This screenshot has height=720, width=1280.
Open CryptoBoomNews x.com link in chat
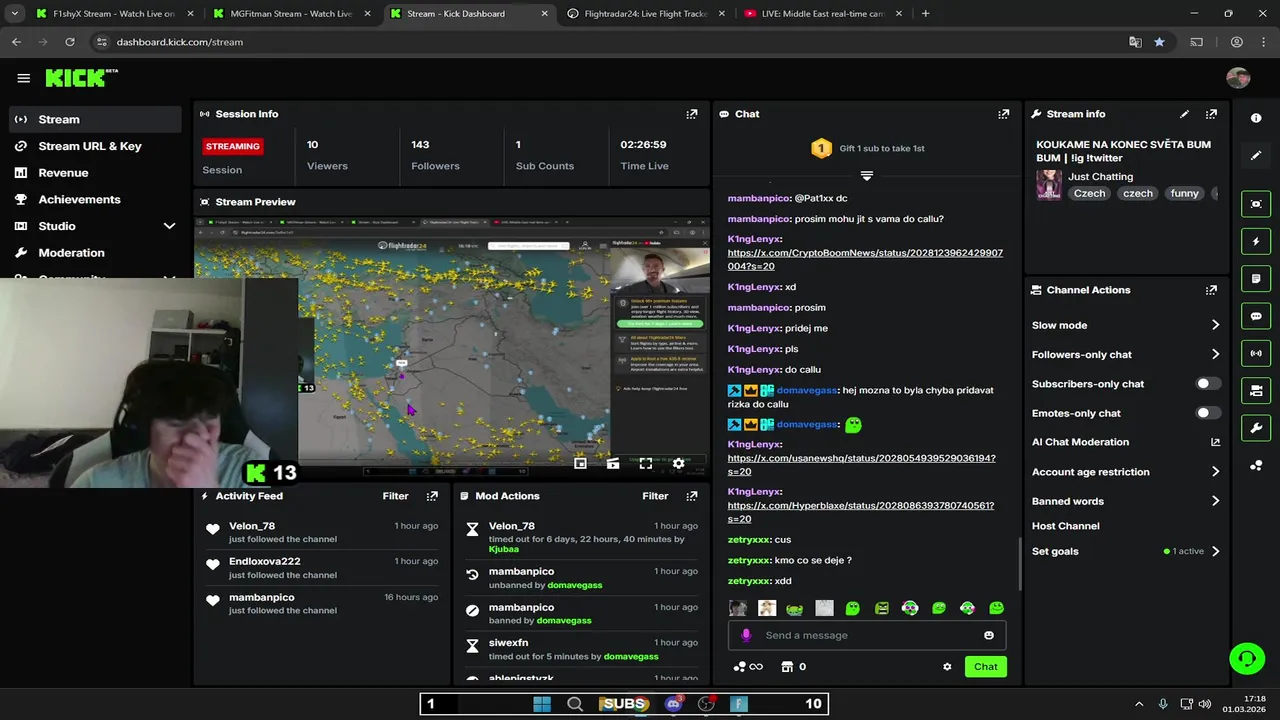pos(865,260)
